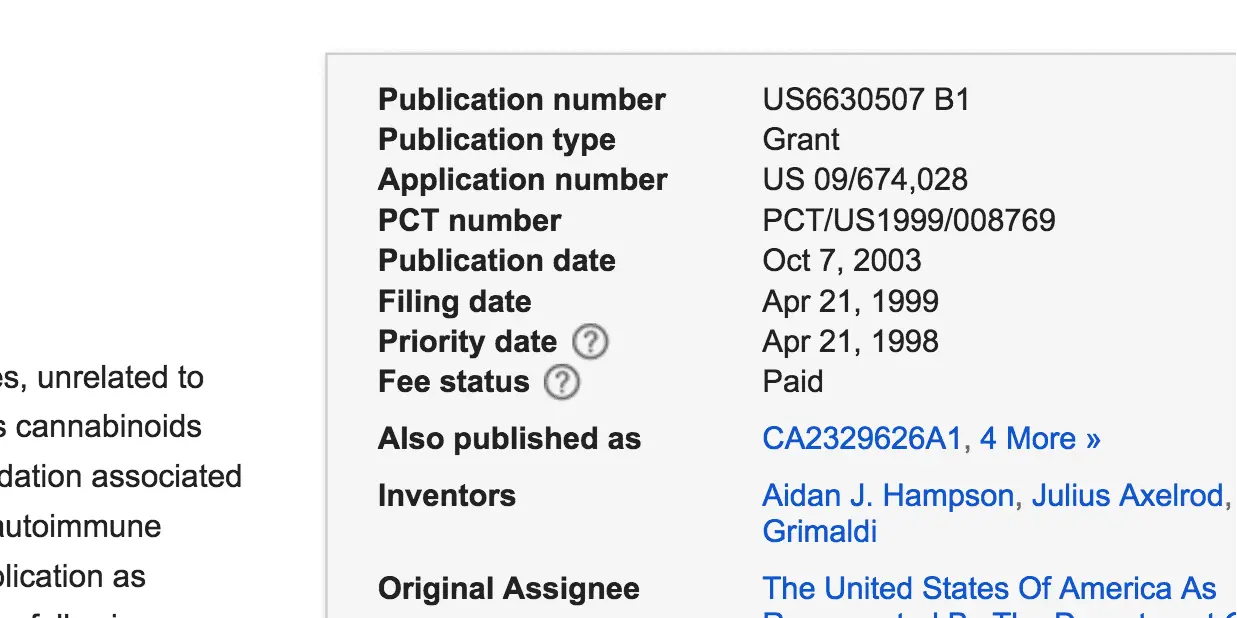Expand the '4 More »' publications list

click(x=1040, y=439)
